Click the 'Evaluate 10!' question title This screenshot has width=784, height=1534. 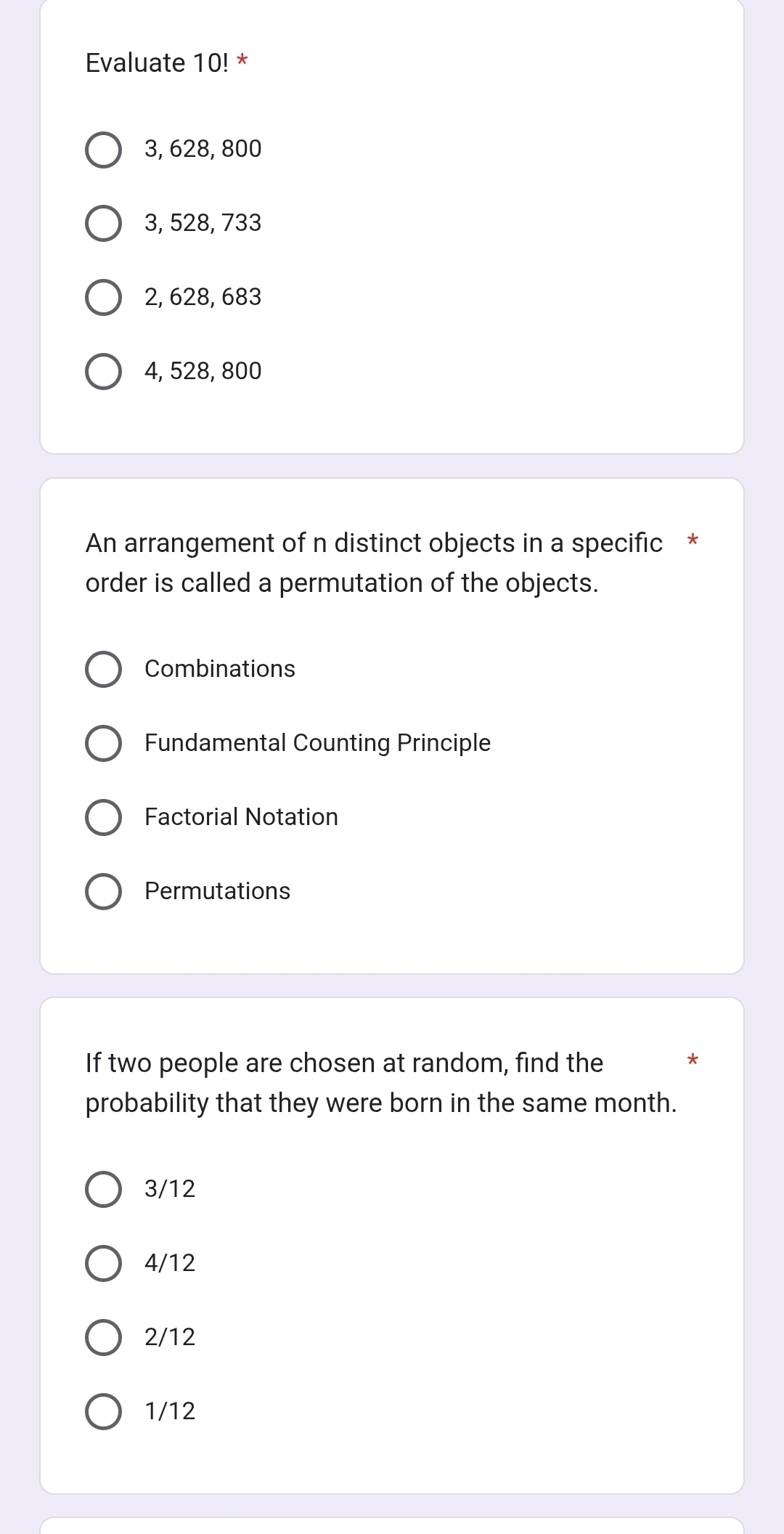pyautogui.click(x=156, y=63)
